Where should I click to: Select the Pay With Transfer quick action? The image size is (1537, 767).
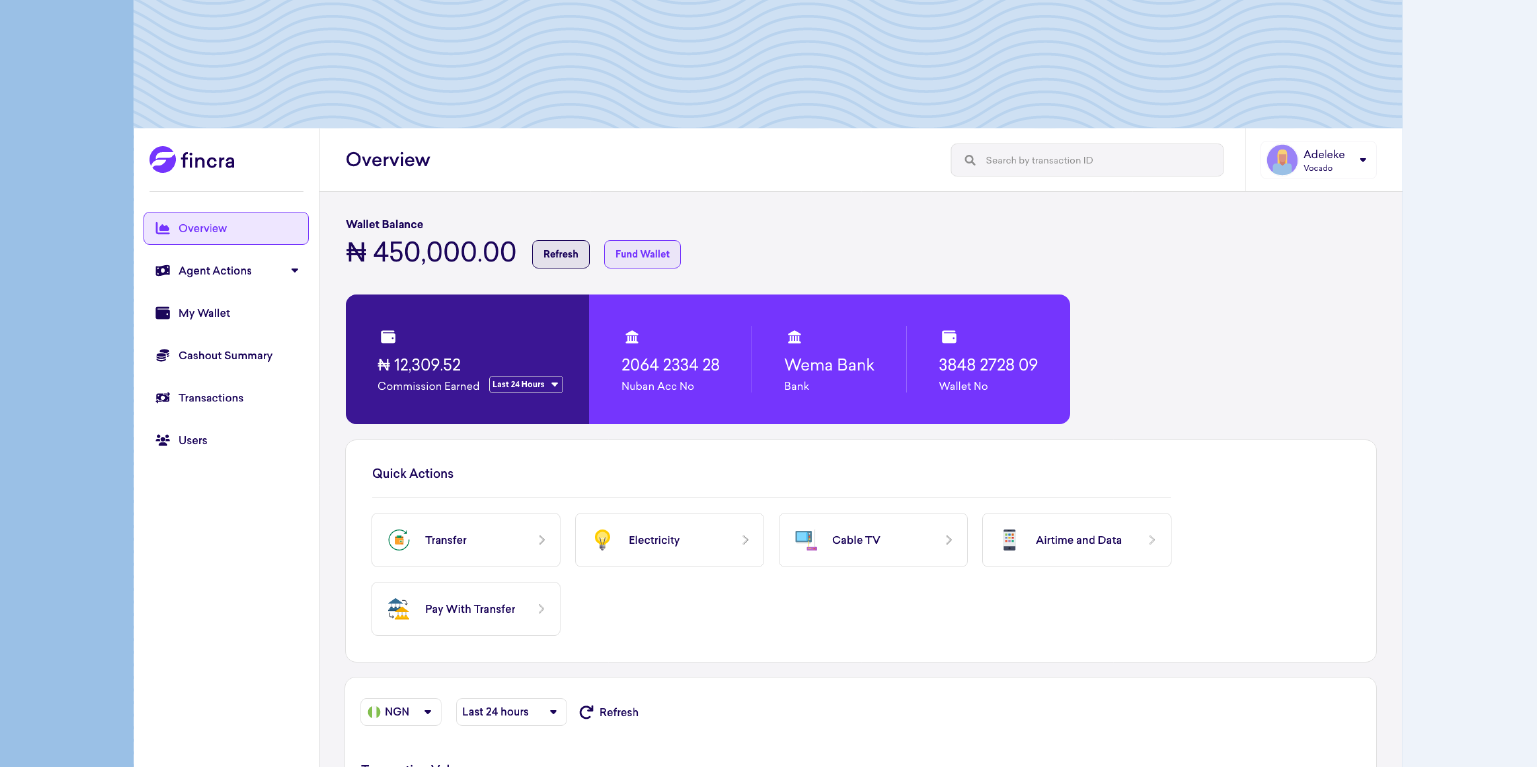pos(466,609)
